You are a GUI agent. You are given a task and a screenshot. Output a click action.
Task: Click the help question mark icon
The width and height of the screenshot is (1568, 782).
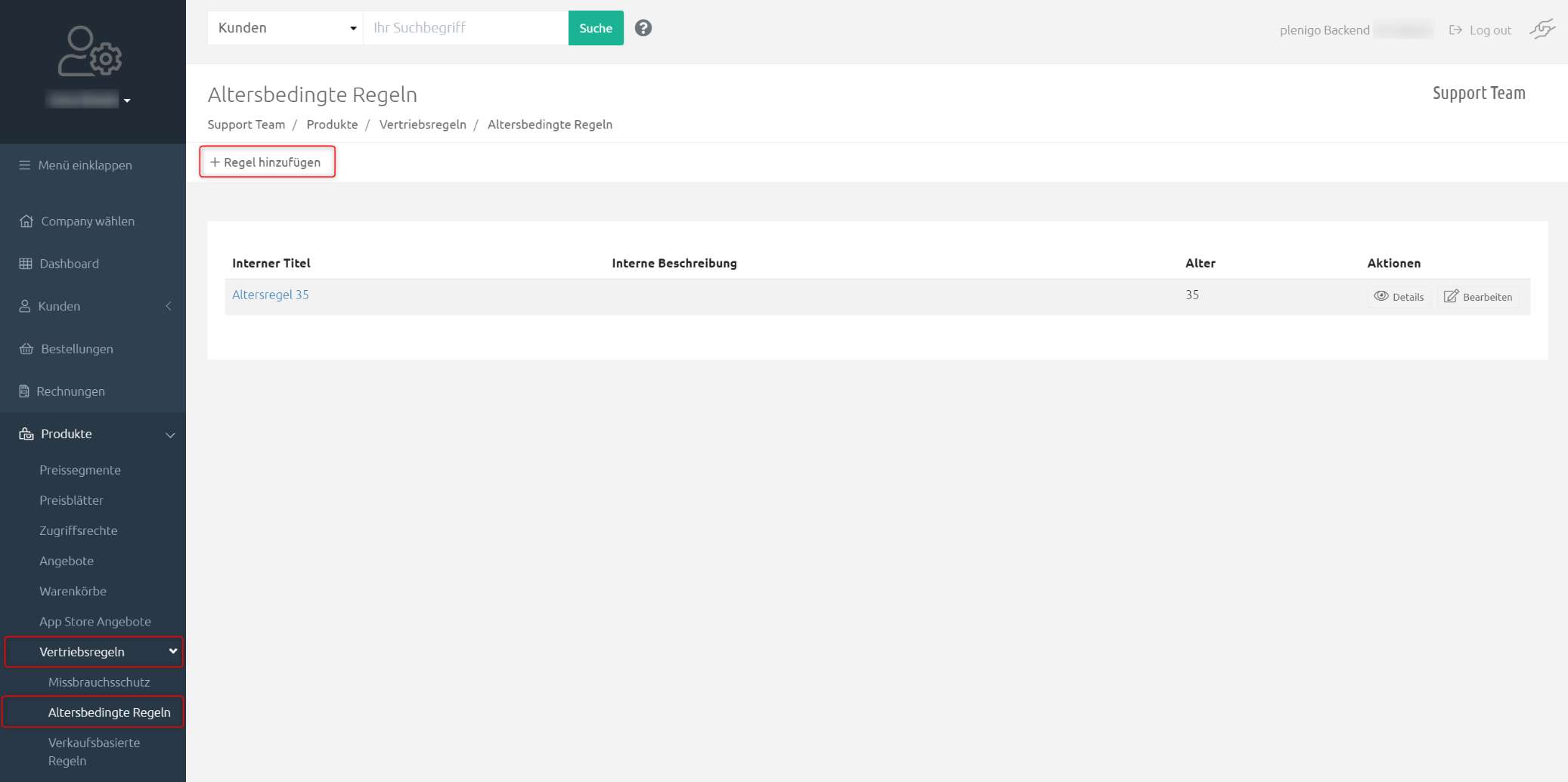[643, 28]
